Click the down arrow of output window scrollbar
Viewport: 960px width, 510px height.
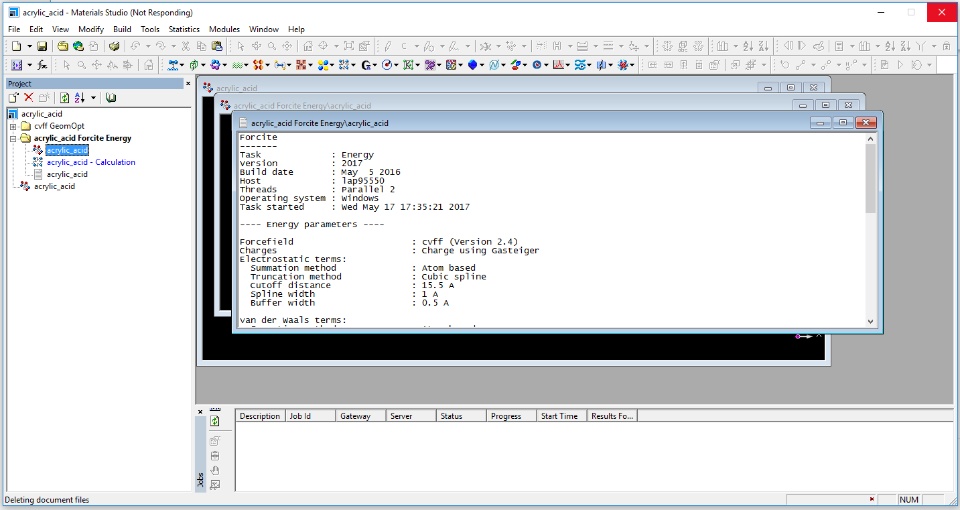pos(870,321)
